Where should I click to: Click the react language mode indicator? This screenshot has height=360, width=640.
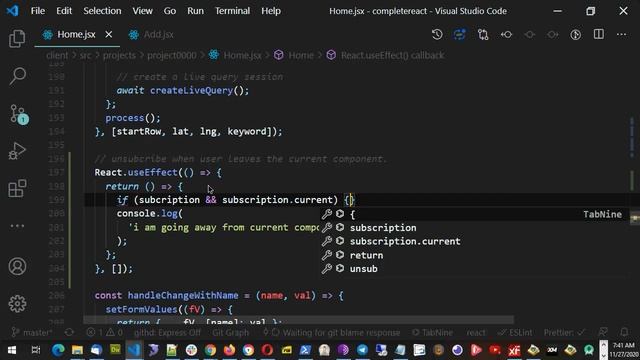(x=476, y=333)
